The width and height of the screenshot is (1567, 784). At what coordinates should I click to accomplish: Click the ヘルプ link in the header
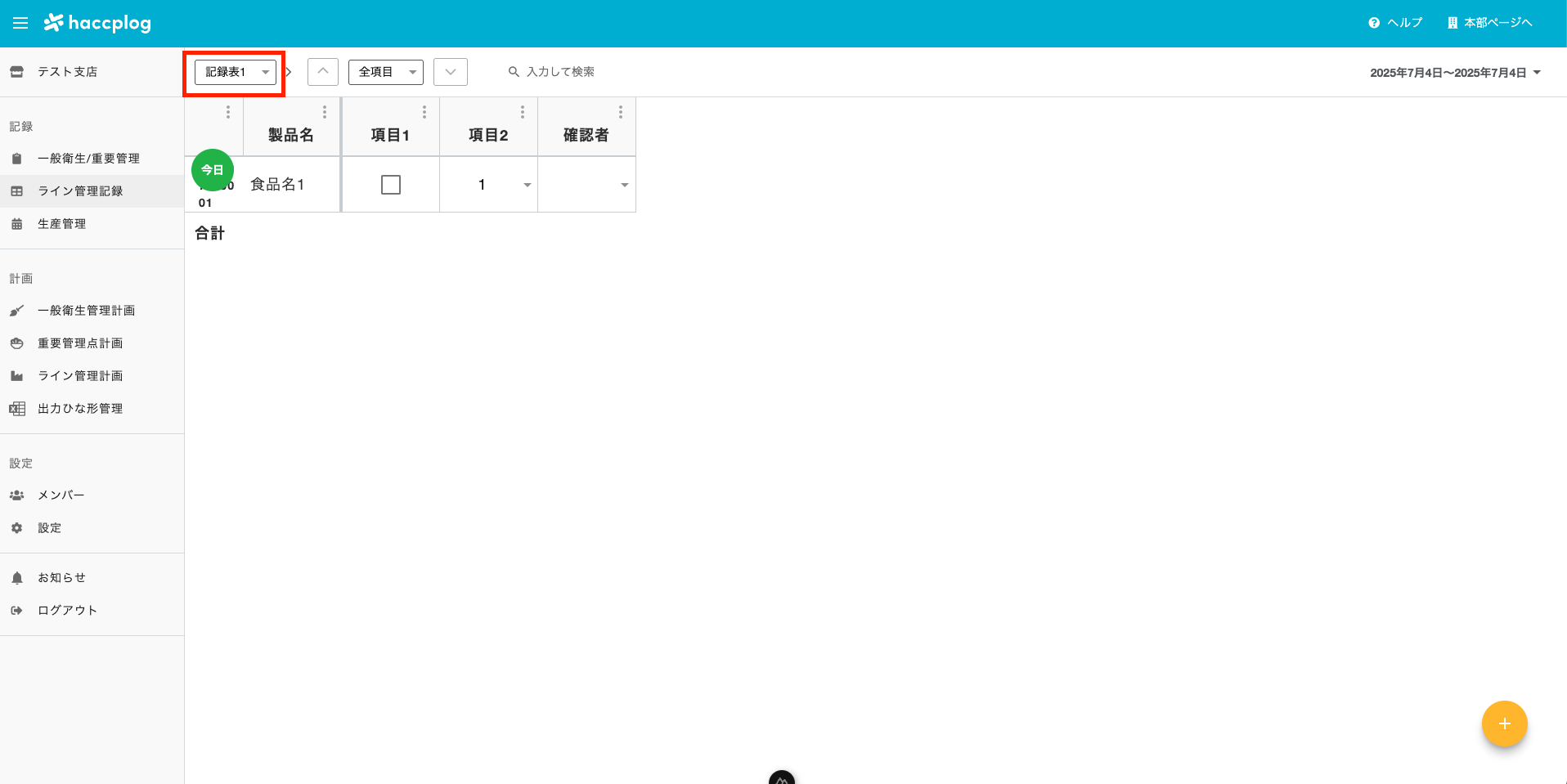point(1394,22)
